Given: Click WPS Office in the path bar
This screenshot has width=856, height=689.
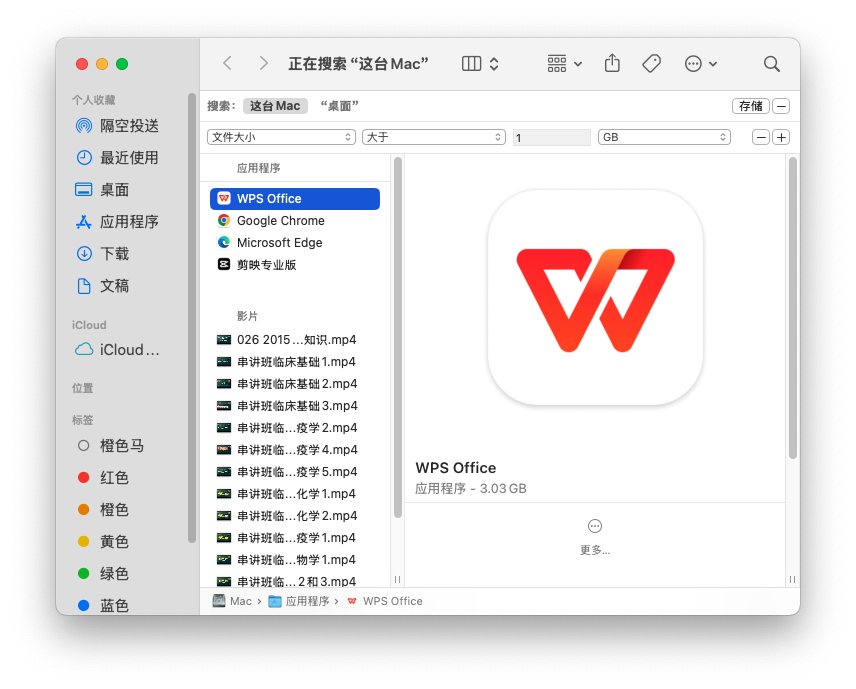Looking at the screenshot, I should click(384, 601).
